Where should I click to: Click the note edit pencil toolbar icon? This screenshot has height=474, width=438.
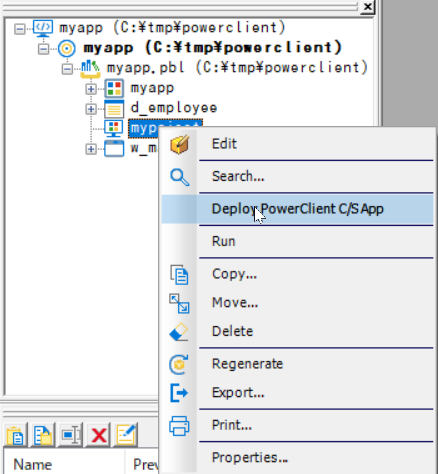tap(126, 435)
